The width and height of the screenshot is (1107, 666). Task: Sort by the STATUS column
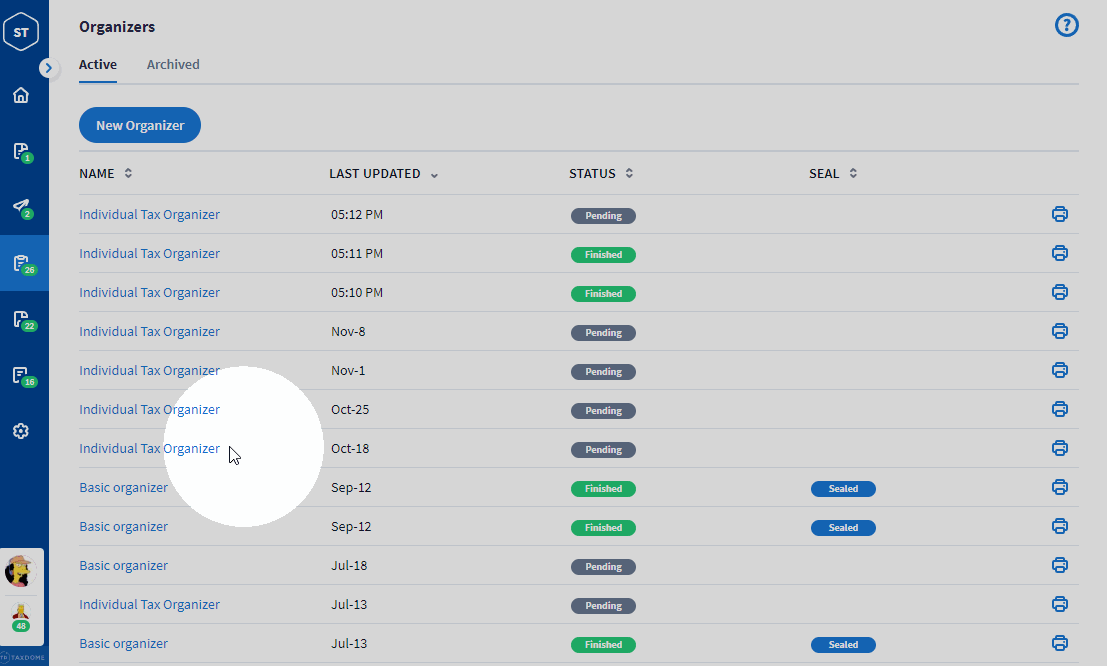[x=601, y=173]
